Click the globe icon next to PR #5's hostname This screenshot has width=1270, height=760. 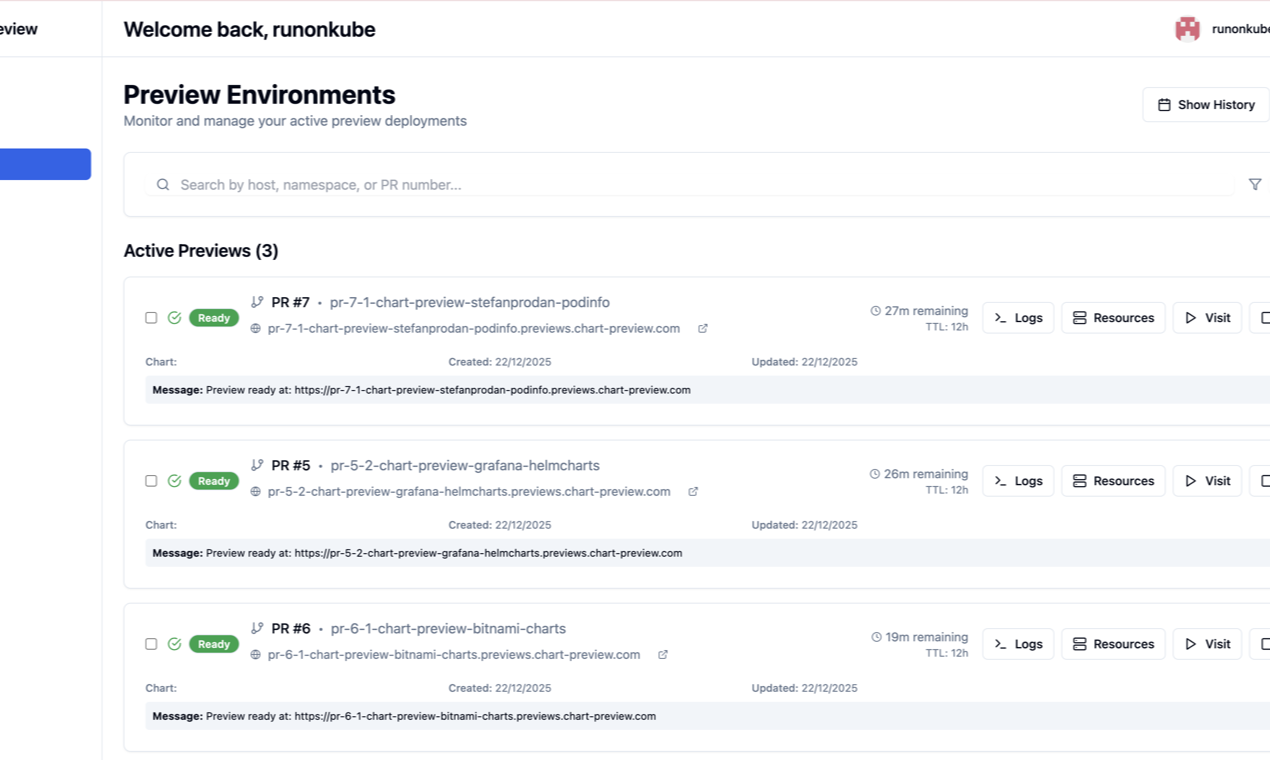pos(256,491)
